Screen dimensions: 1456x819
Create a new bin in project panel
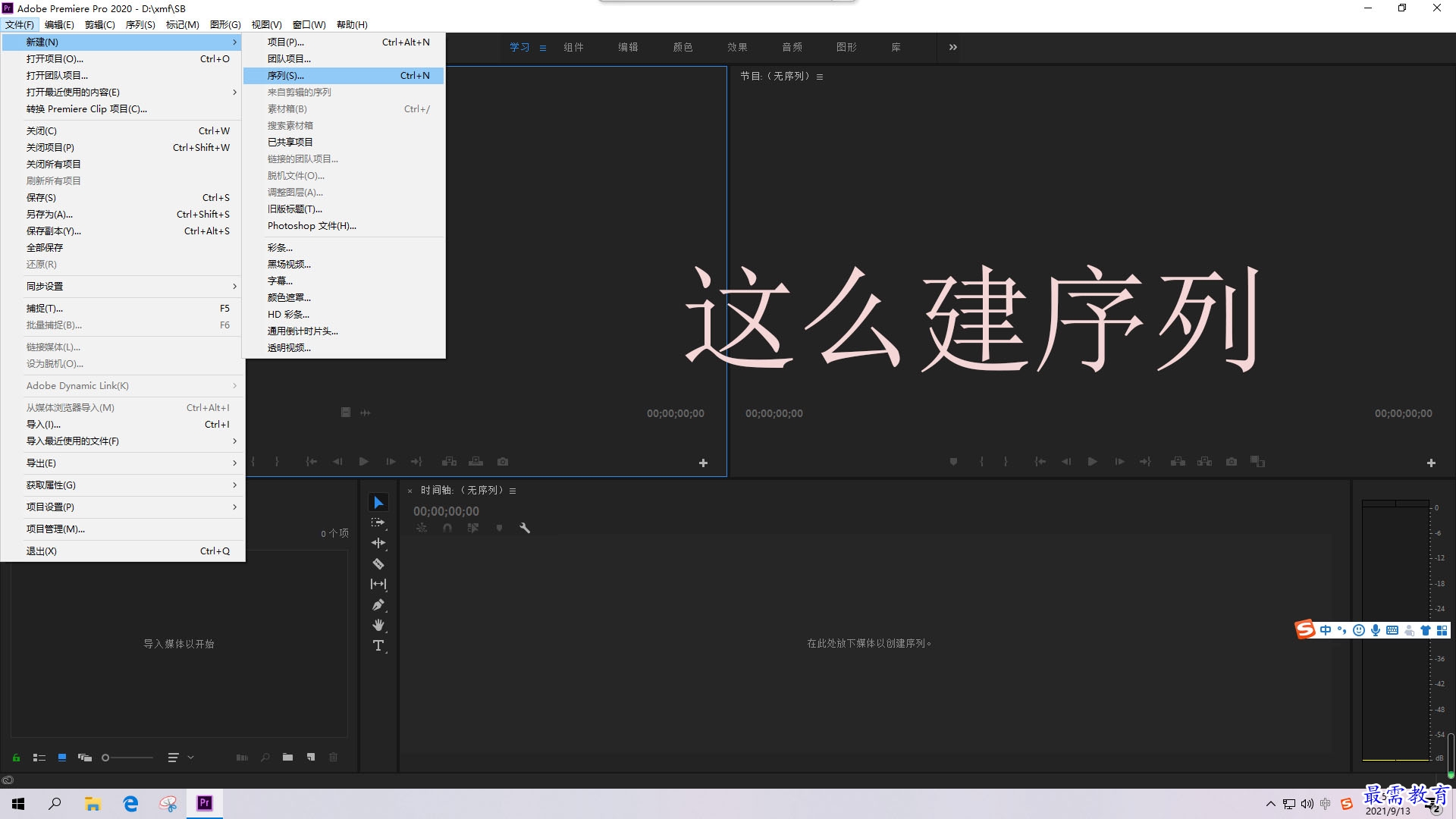(x=287, y=758)
